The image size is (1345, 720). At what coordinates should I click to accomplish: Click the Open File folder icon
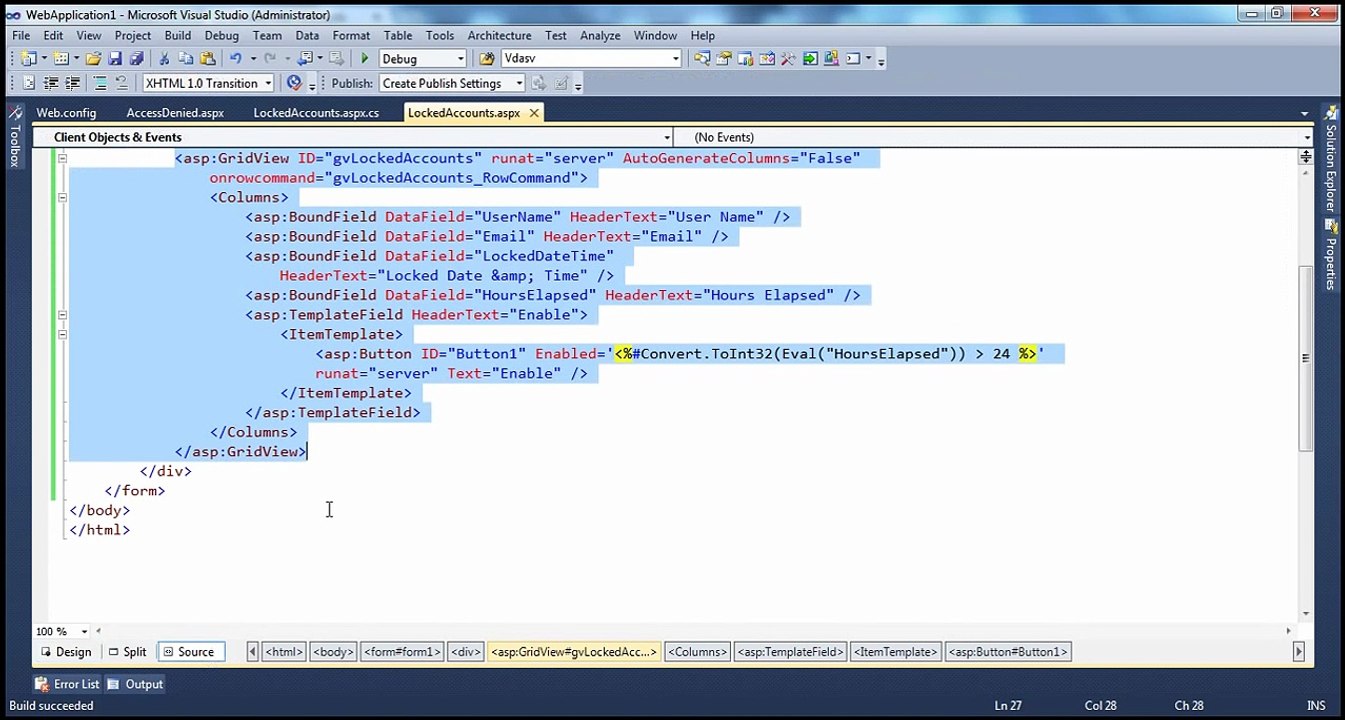[93, 59]
